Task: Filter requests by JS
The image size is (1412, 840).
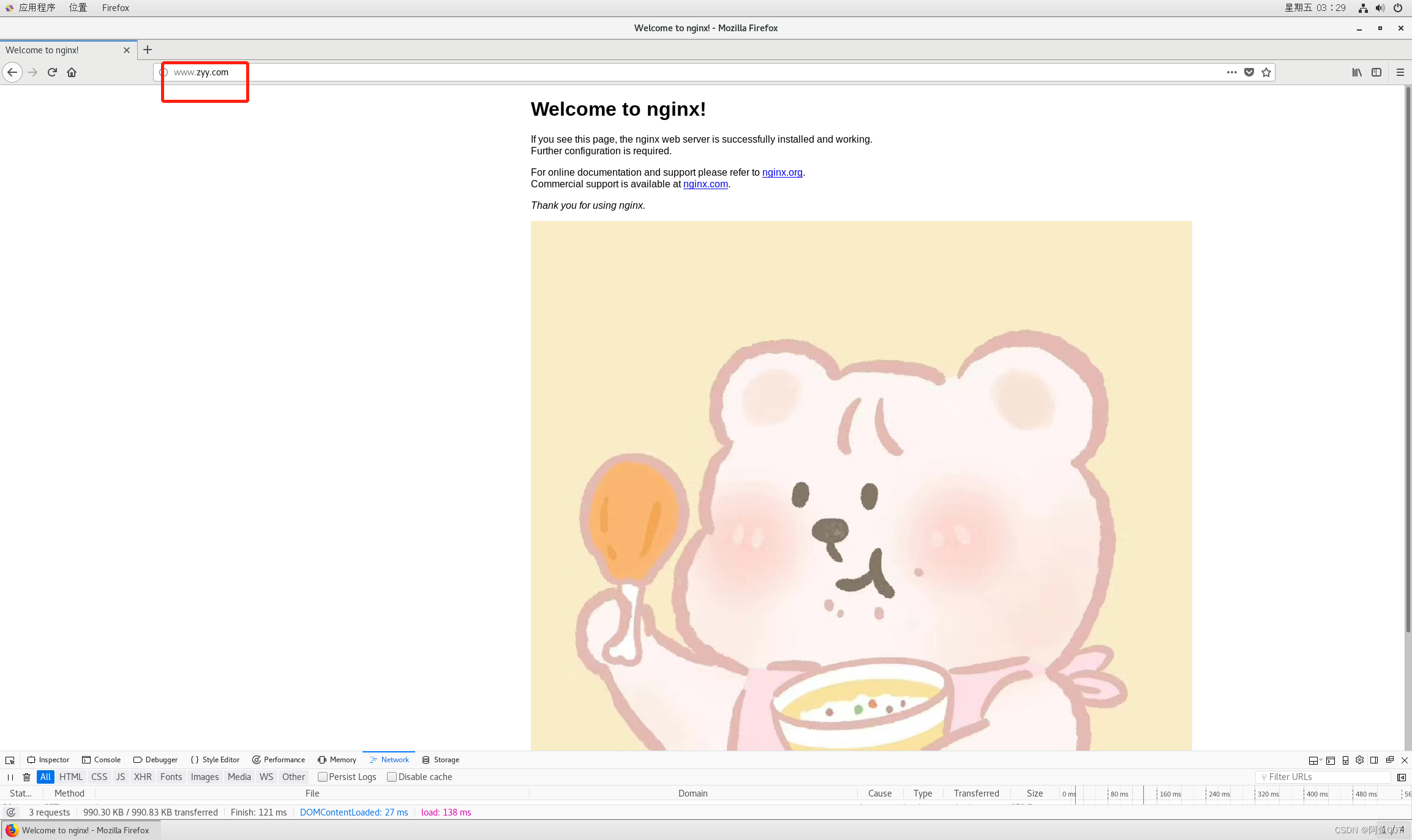Action: [121, 777]
